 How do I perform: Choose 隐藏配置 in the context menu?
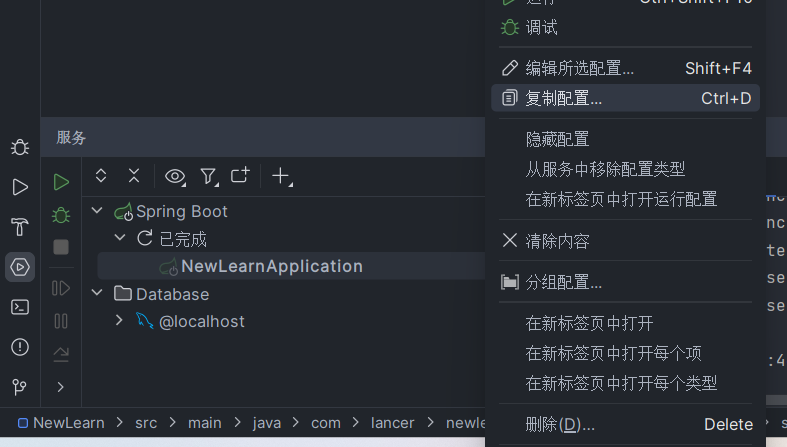click(x=625, y=139)
